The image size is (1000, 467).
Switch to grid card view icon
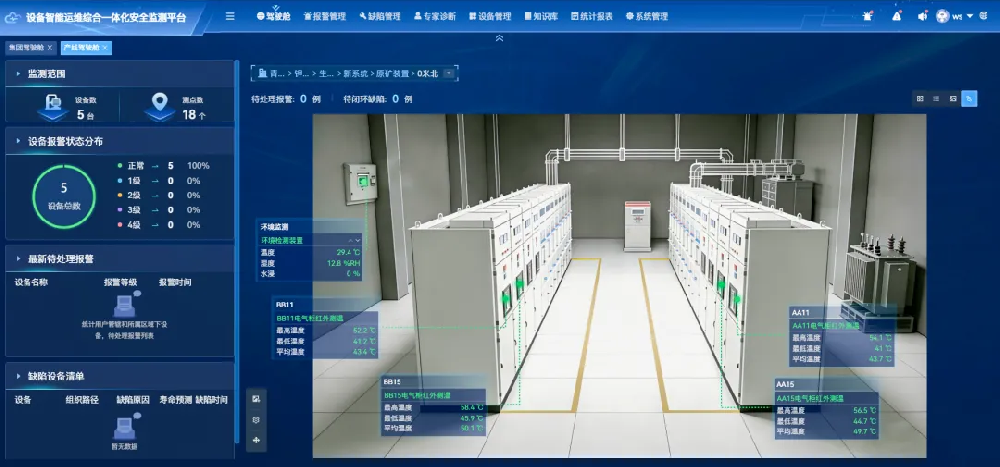[920, 99]
